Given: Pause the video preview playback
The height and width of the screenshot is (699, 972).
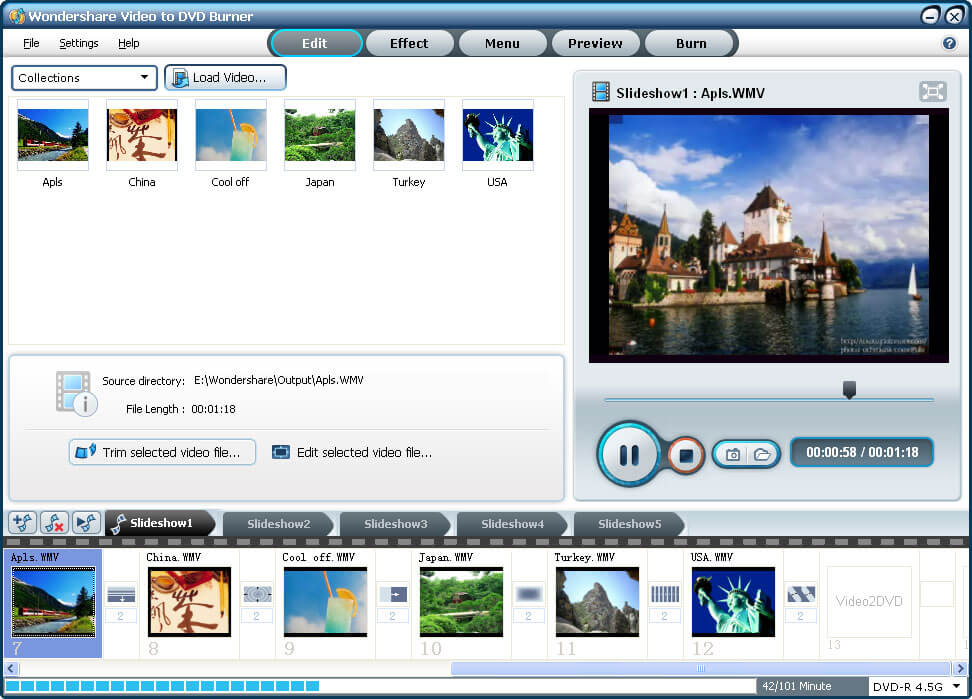Looking at the screenshot, I should (x=629, y=455).
